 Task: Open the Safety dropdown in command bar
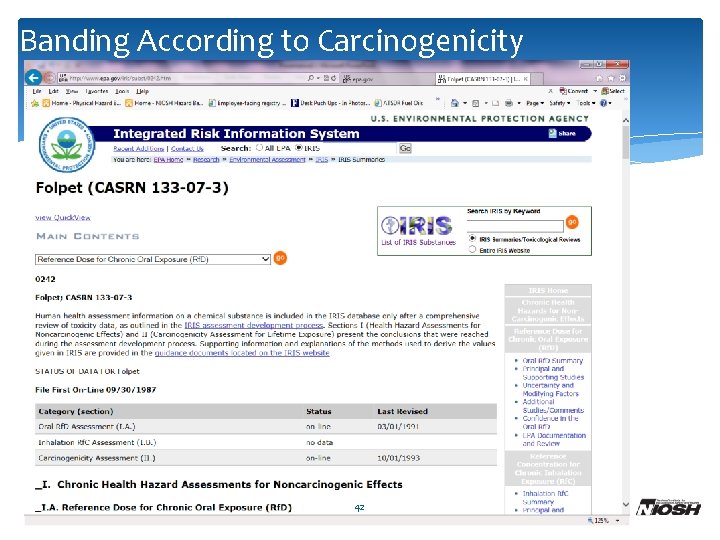coord(560,103)
